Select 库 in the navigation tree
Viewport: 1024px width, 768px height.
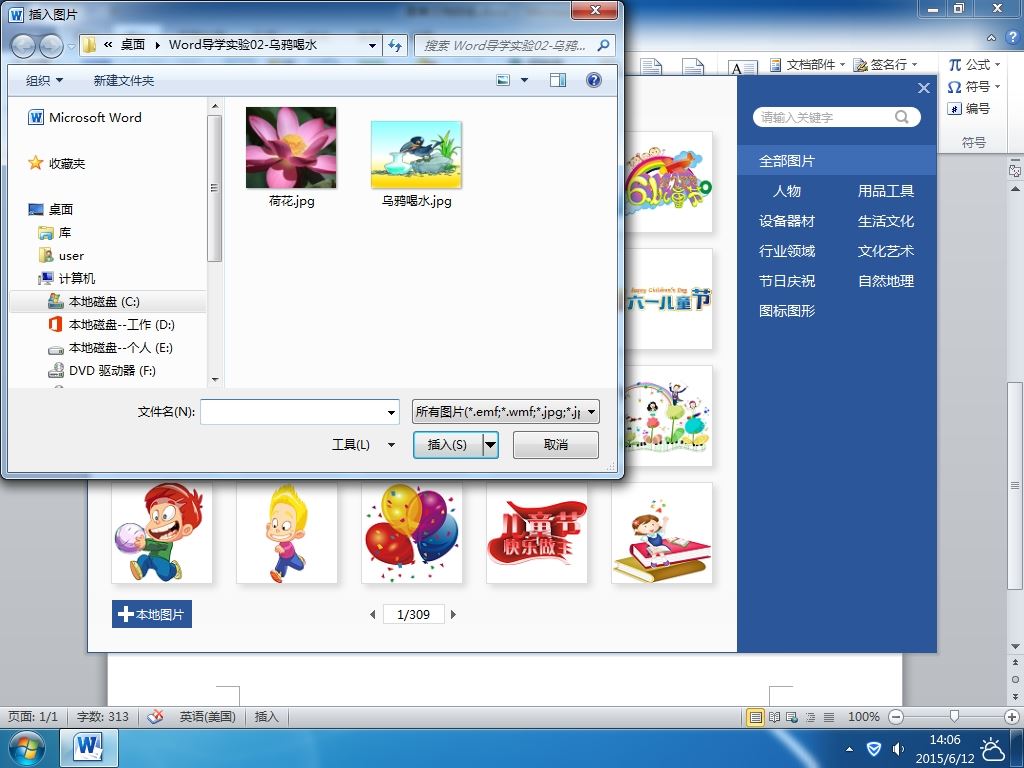click(x=55, y=232)
